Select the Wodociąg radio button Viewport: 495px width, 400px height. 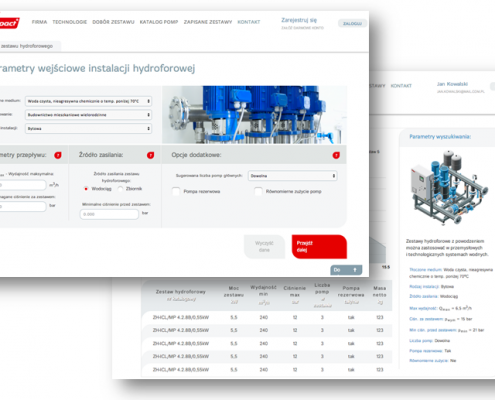pos(86,189)
